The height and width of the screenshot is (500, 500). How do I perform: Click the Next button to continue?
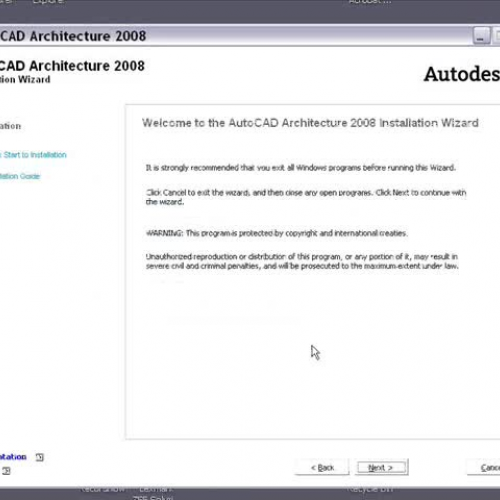pyautogui.click(x=382, y=467)
